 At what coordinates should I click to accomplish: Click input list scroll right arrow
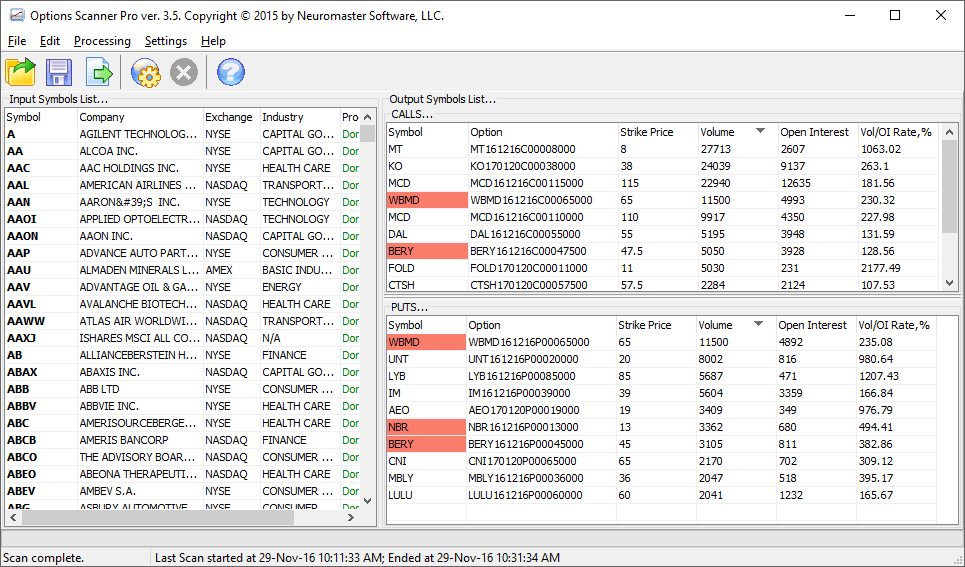pos(351,518)
